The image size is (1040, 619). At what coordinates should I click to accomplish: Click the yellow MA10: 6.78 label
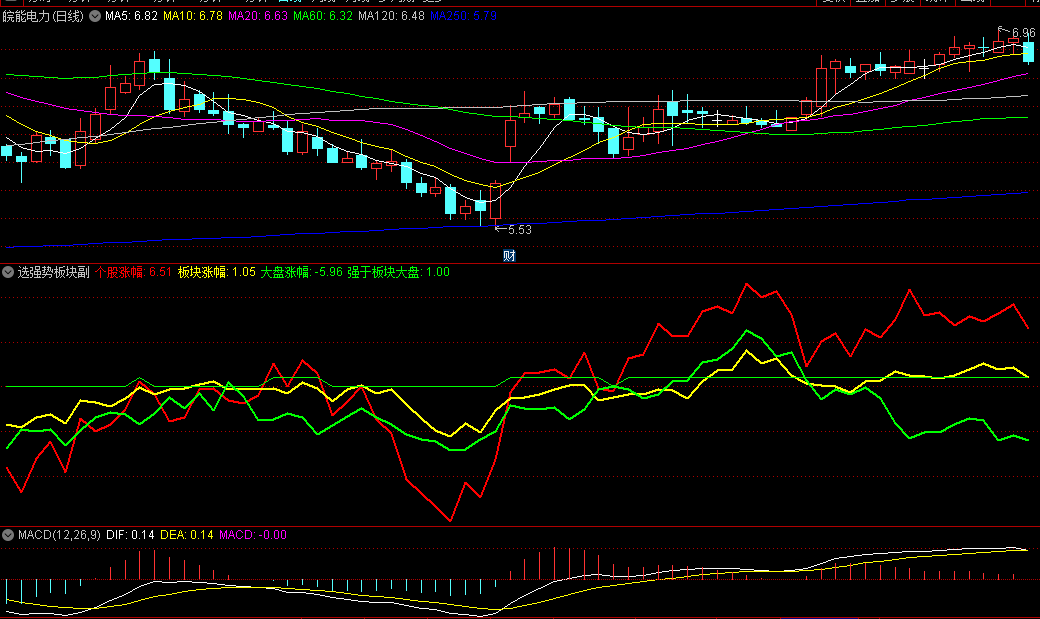193,16
